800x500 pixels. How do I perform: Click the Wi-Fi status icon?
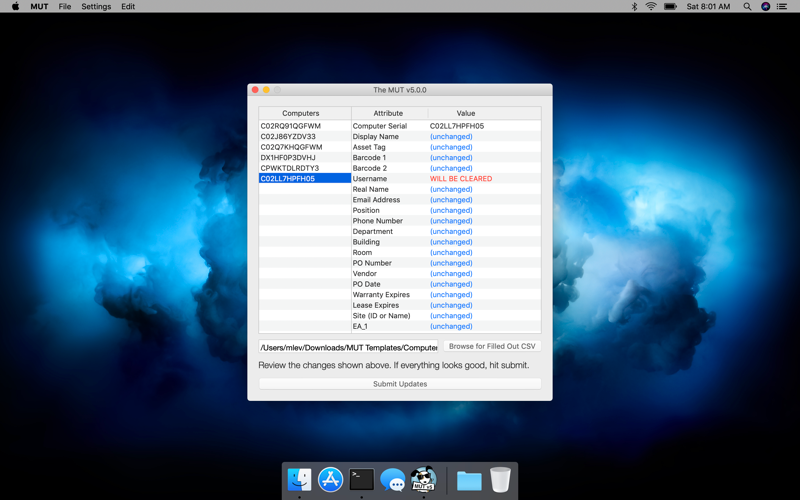(651, 6)
